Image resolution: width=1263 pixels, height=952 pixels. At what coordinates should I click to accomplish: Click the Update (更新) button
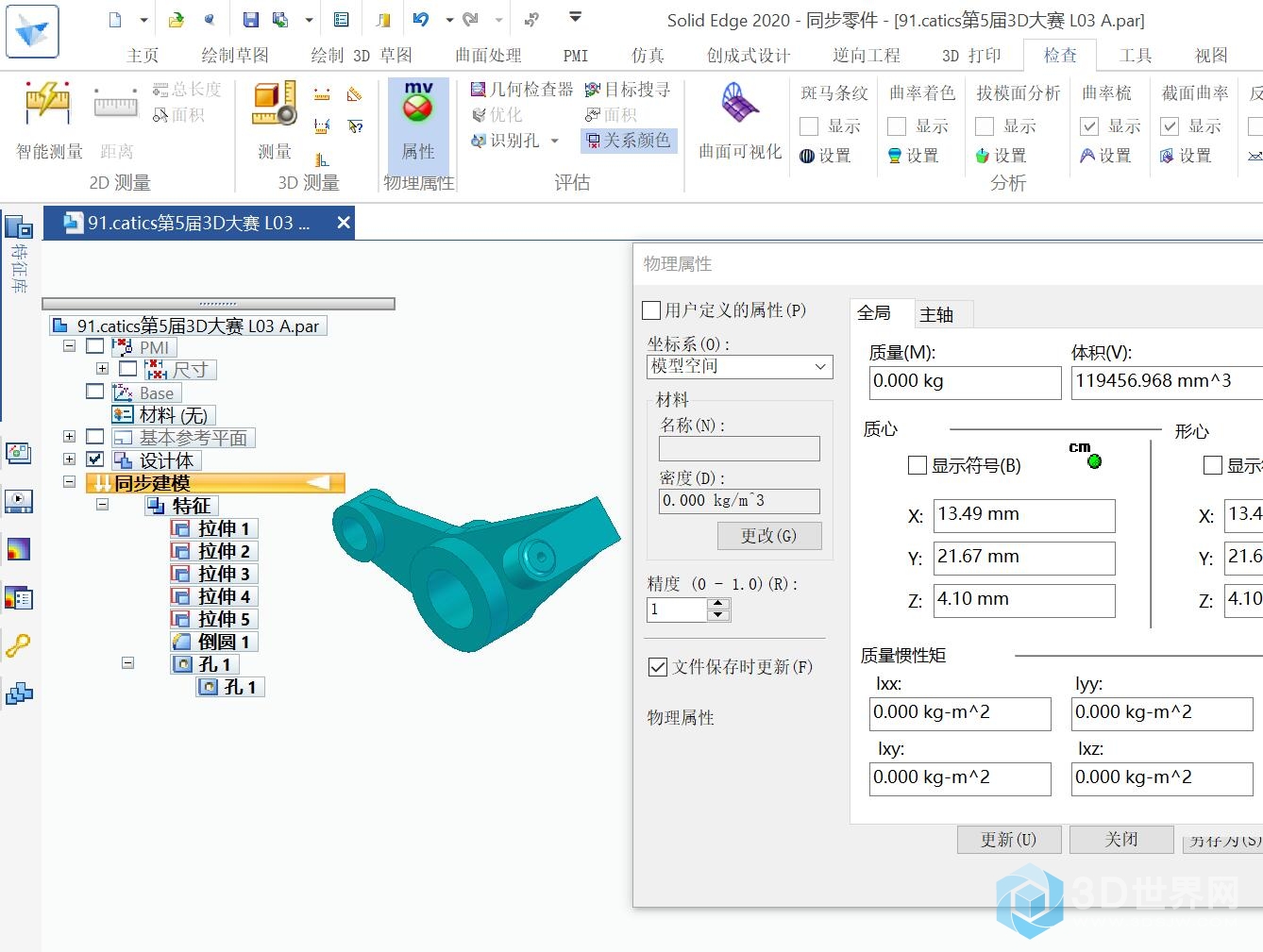1009,840
